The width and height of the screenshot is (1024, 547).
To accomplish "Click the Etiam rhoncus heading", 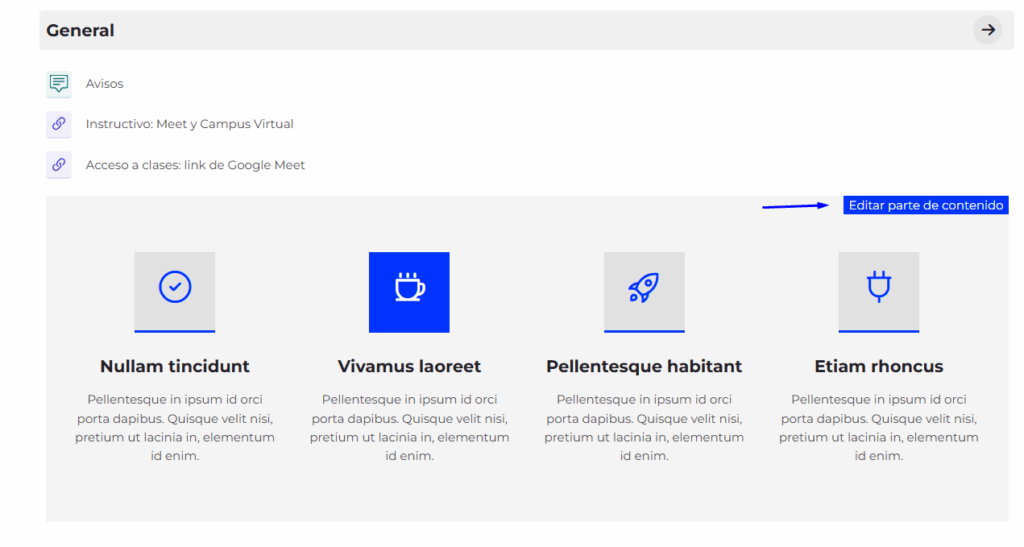I will click(878, 366).
